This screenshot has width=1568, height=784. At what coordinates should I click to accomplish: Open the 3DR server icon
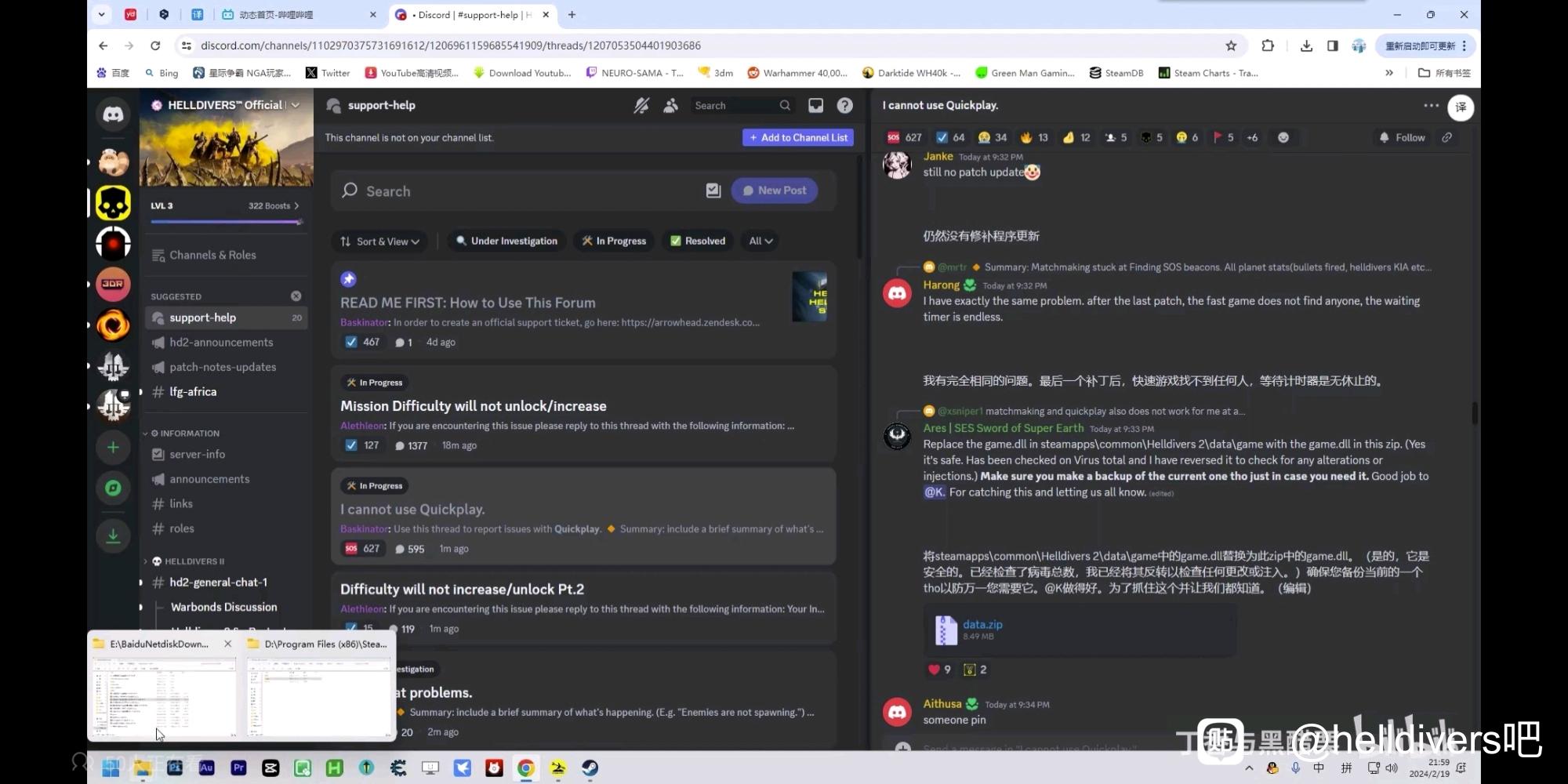tap(113, 284)
